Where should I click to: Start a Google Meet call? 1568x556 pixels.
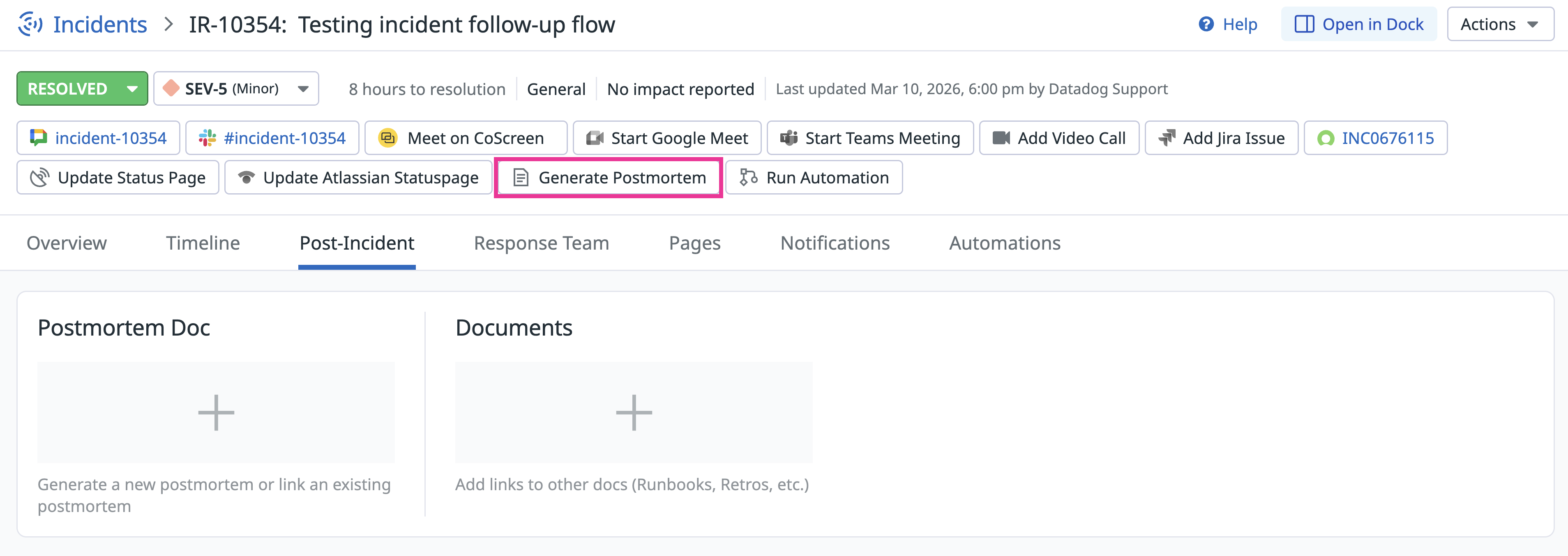click(666, 138)
